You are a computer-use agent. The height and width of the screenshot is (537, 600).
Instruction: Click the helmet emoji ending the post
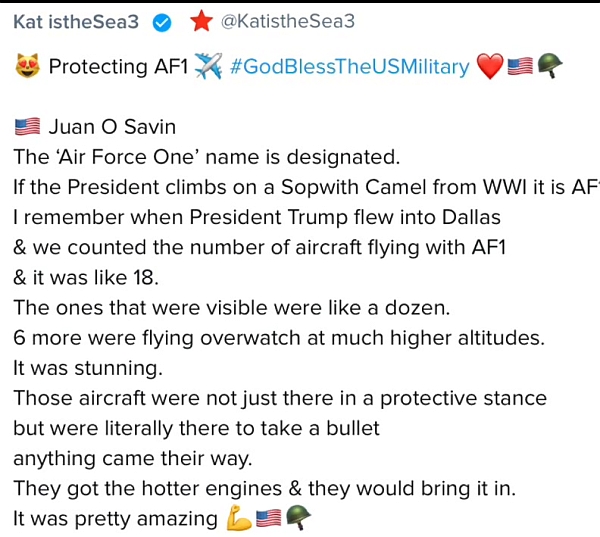coord(298,518)
